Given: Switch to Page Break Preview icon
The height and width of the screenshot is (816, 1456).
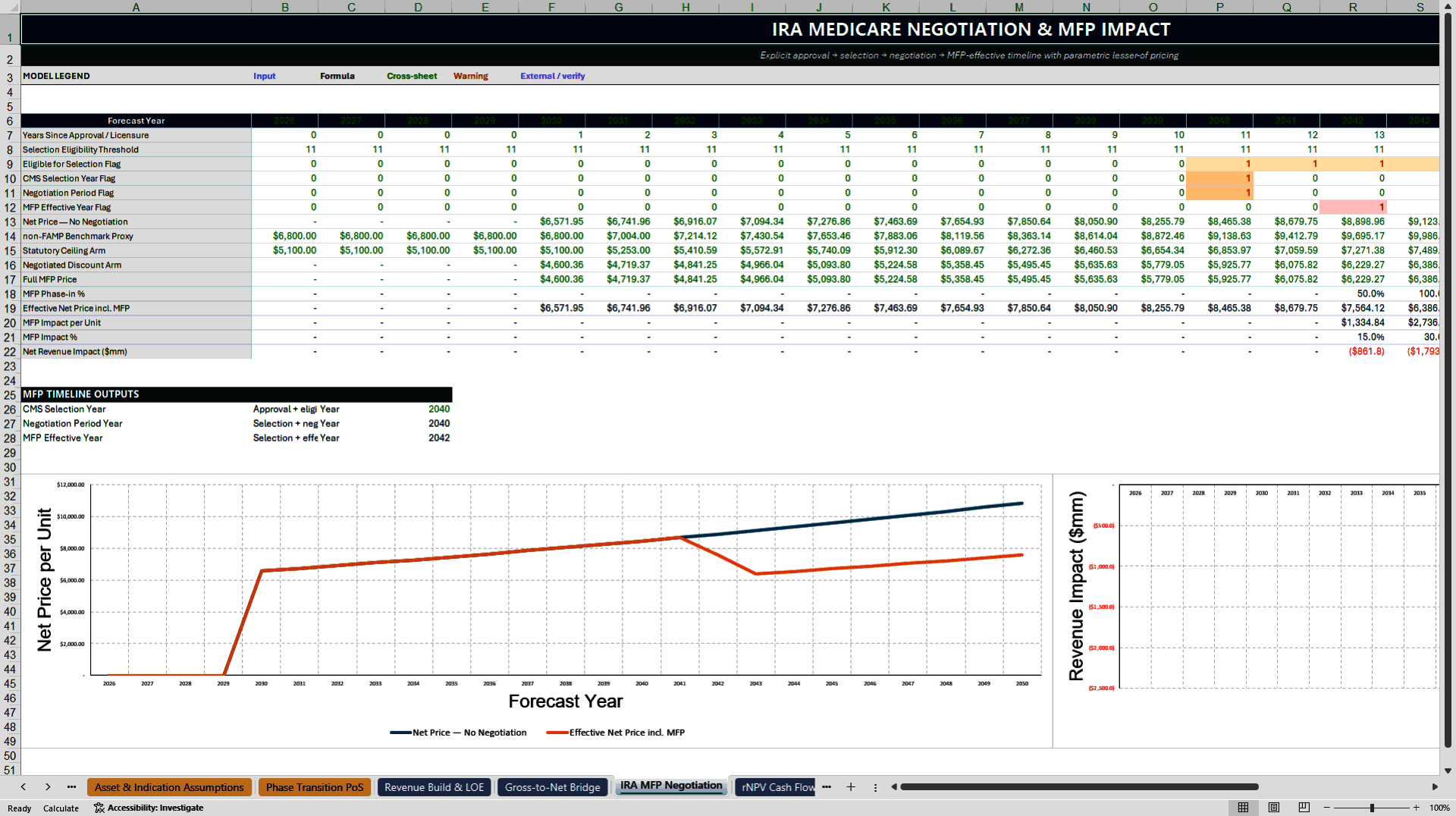Looking at the screenshot, I should click(1304, 808).
